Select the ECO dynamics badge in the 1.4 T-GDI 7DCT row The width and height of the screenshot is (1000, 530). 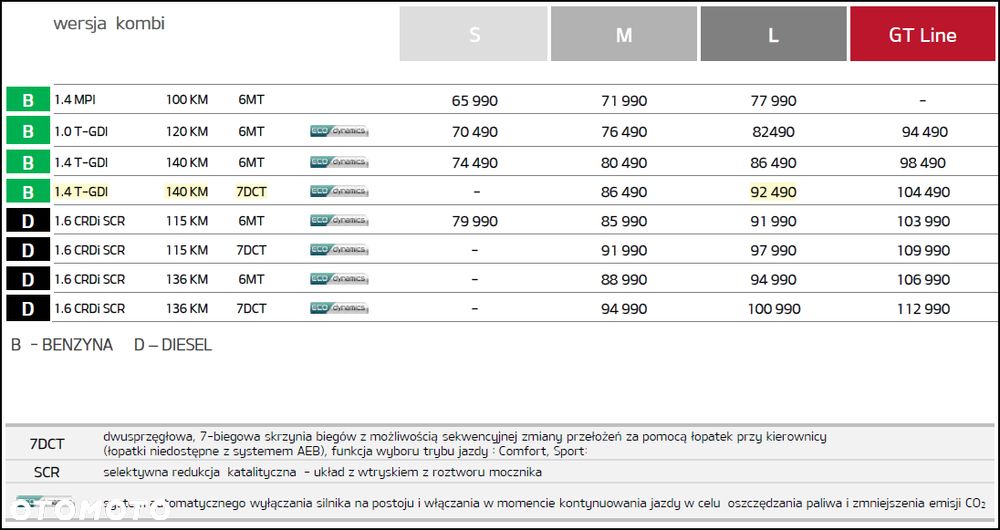point(339,191)
